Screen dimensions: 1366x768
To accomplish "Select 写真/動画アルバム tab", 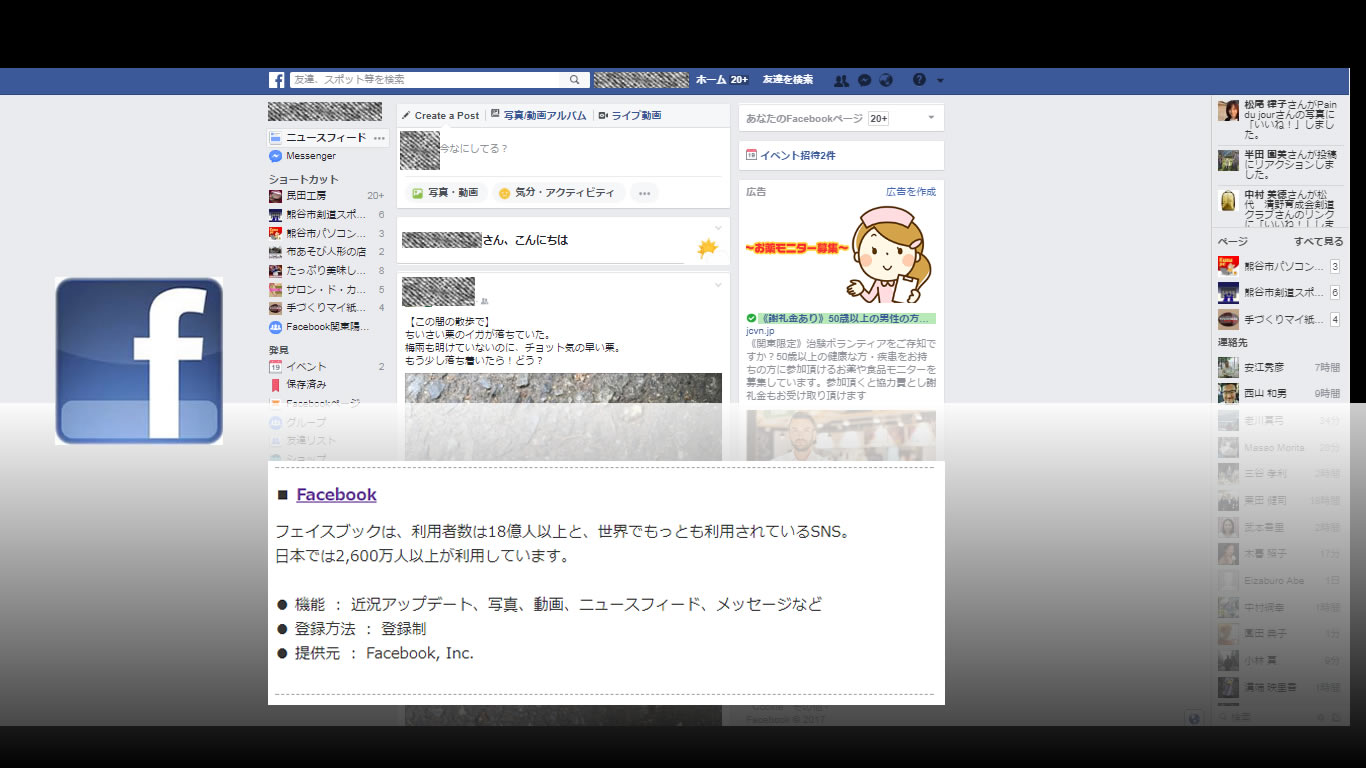I will (x=538, y=116).
